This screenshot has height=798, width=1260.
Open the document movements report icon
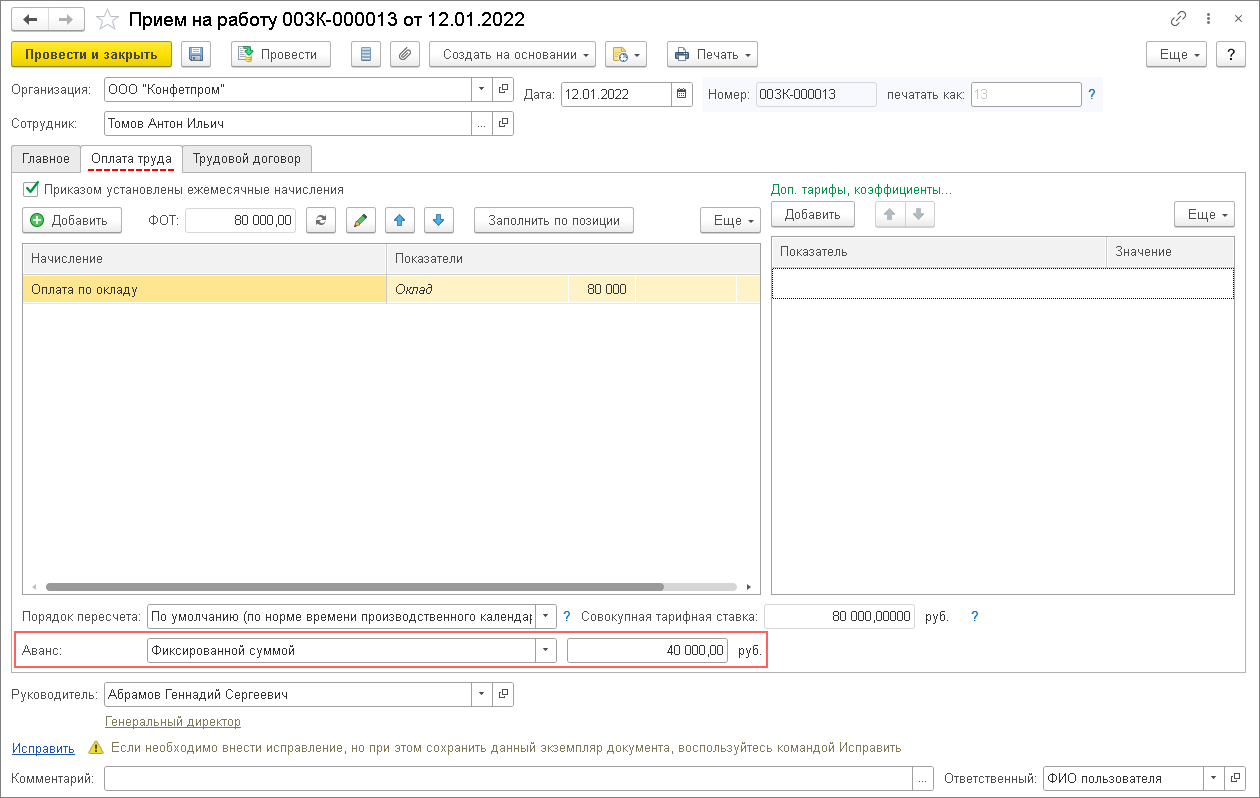click(366, 54)
